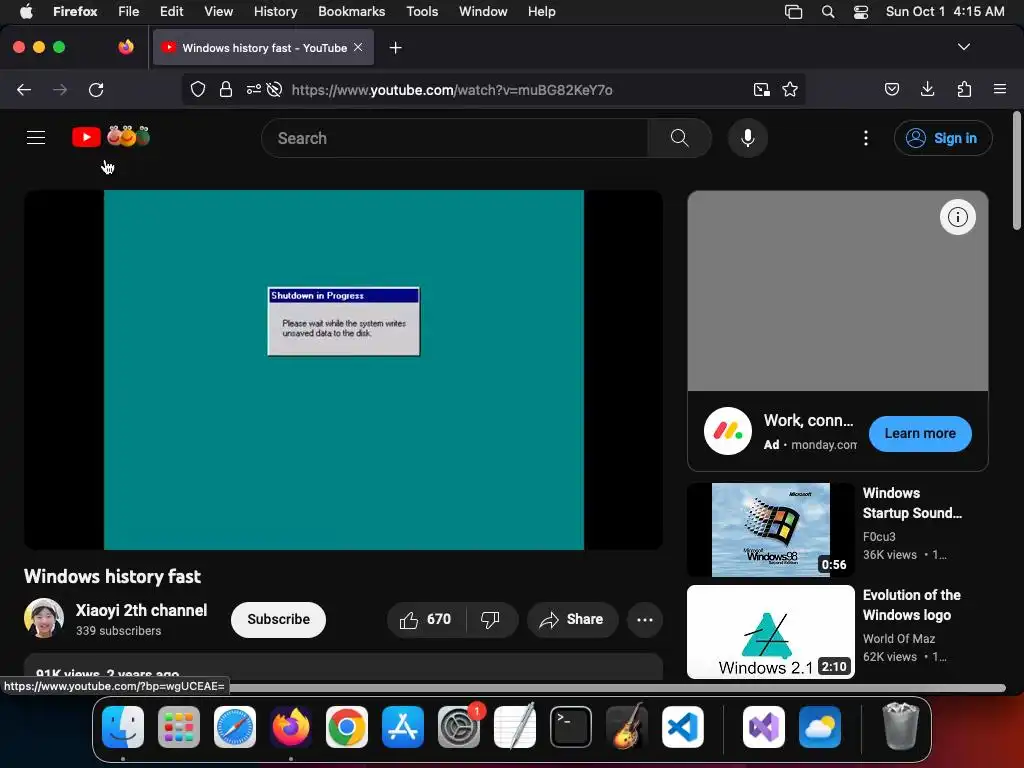Image resolution: width=1024 pixels, height=768 pixels.
Task: Open GarageBand from the Dock
Action: (627, 726)
